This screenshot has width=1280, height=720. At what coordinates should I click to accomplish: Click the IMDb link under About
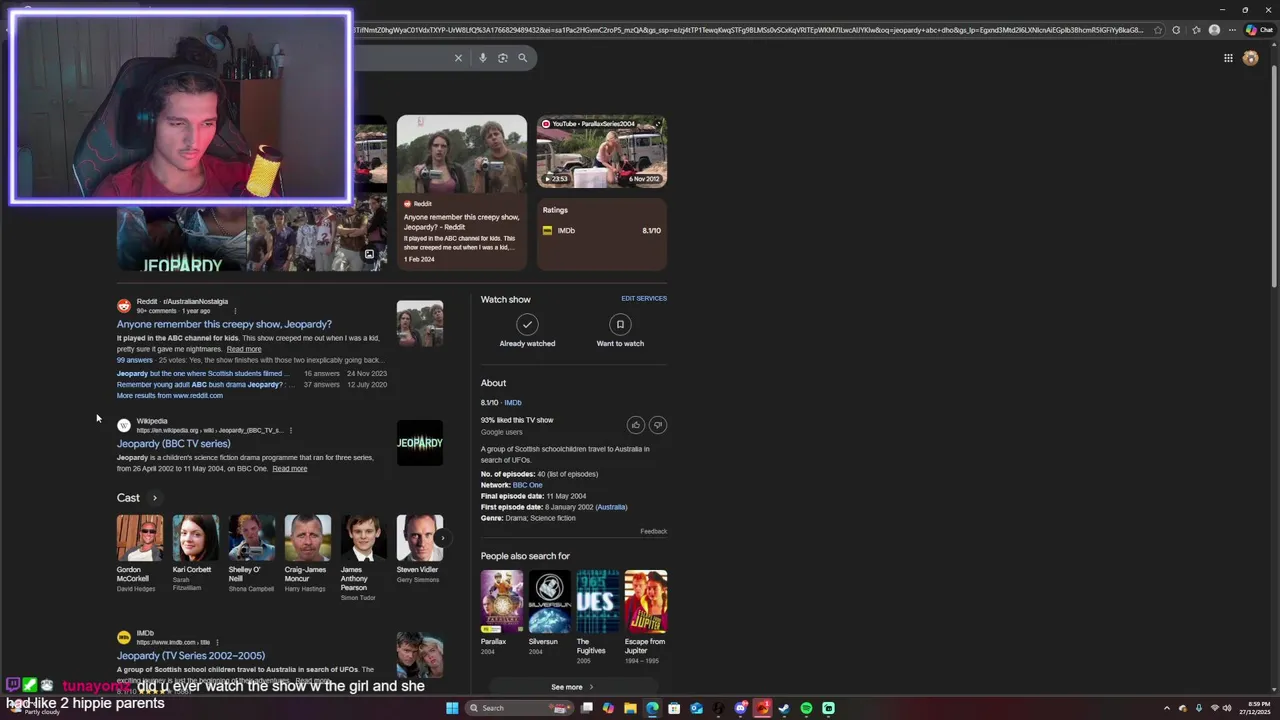coord(512,402)
